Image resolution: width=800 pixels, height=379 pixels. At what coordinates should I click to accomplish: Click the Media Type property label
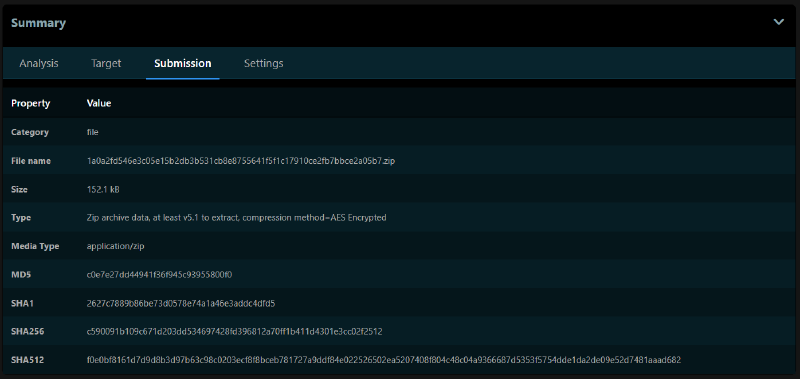pyautogui.click(x=35, y=246)
